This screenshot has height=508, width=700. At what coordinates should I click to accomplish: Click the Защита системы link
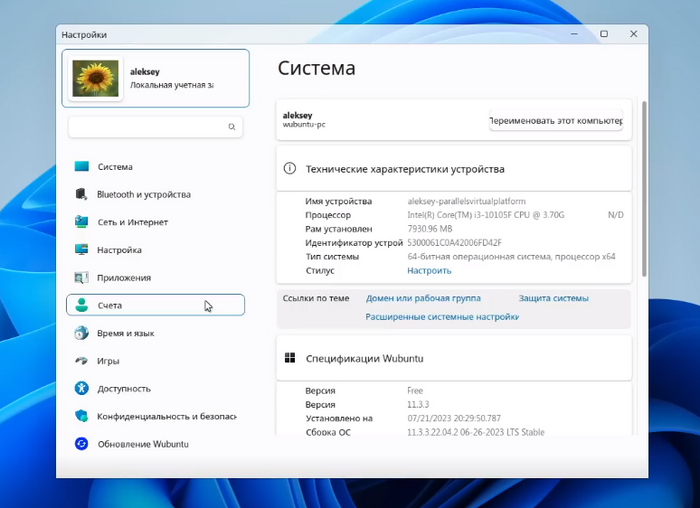(553, 298)
